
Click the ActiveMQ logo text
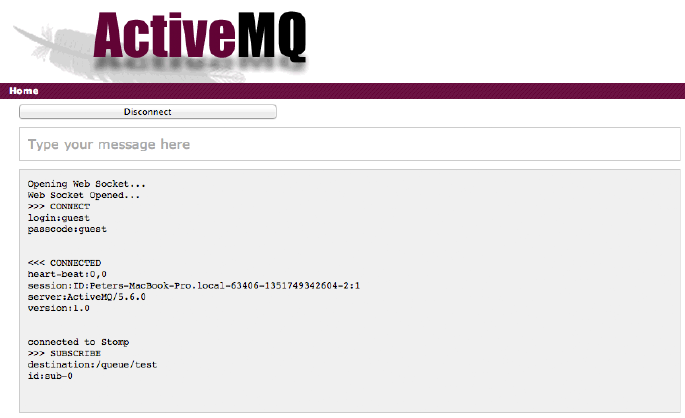(x=200, y=36)
